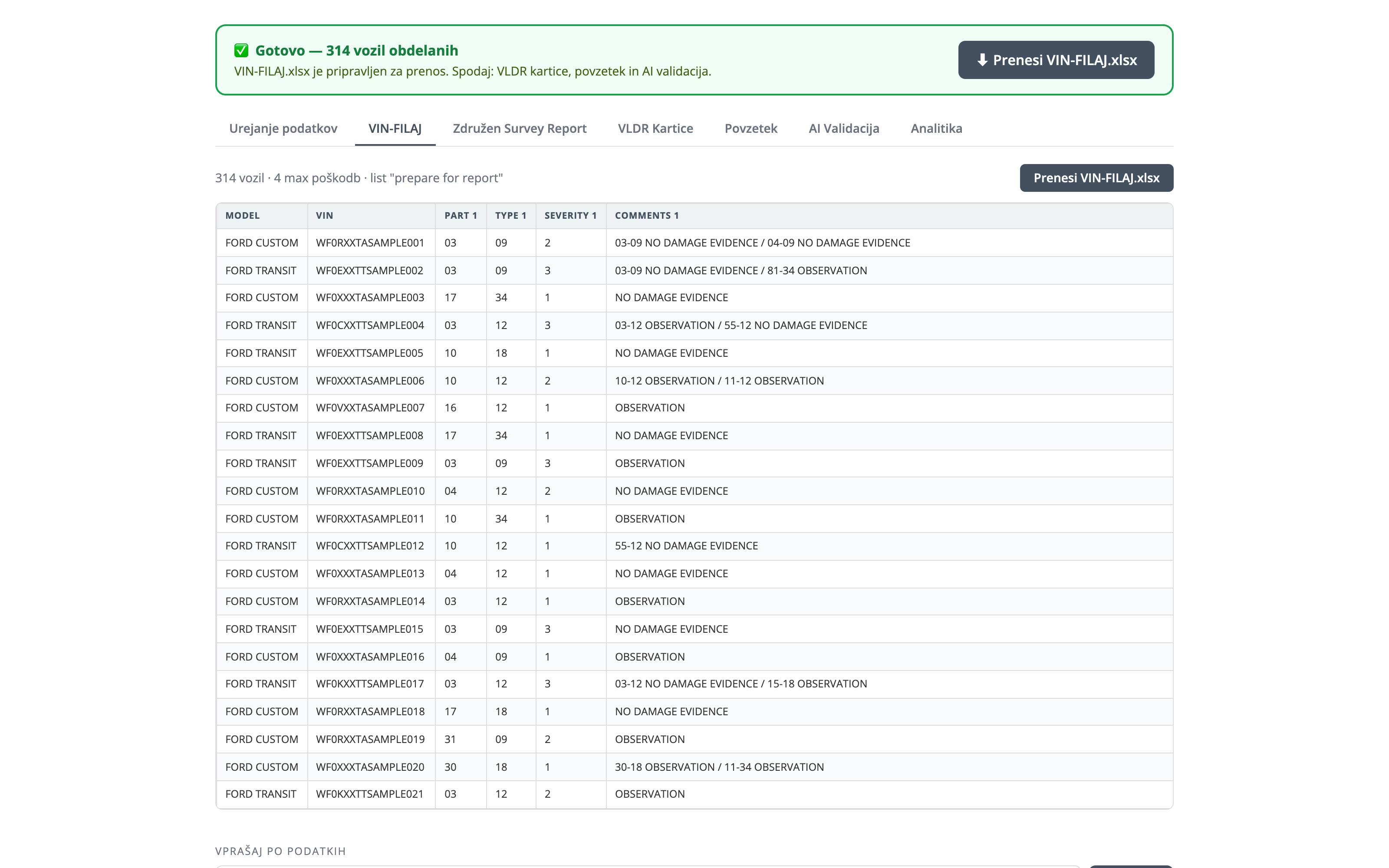Click comment 30-18 OBSERVATION / 11-34 OBSERVATION
Screen dimensions: 1389x868
click(x=719, y=766)
